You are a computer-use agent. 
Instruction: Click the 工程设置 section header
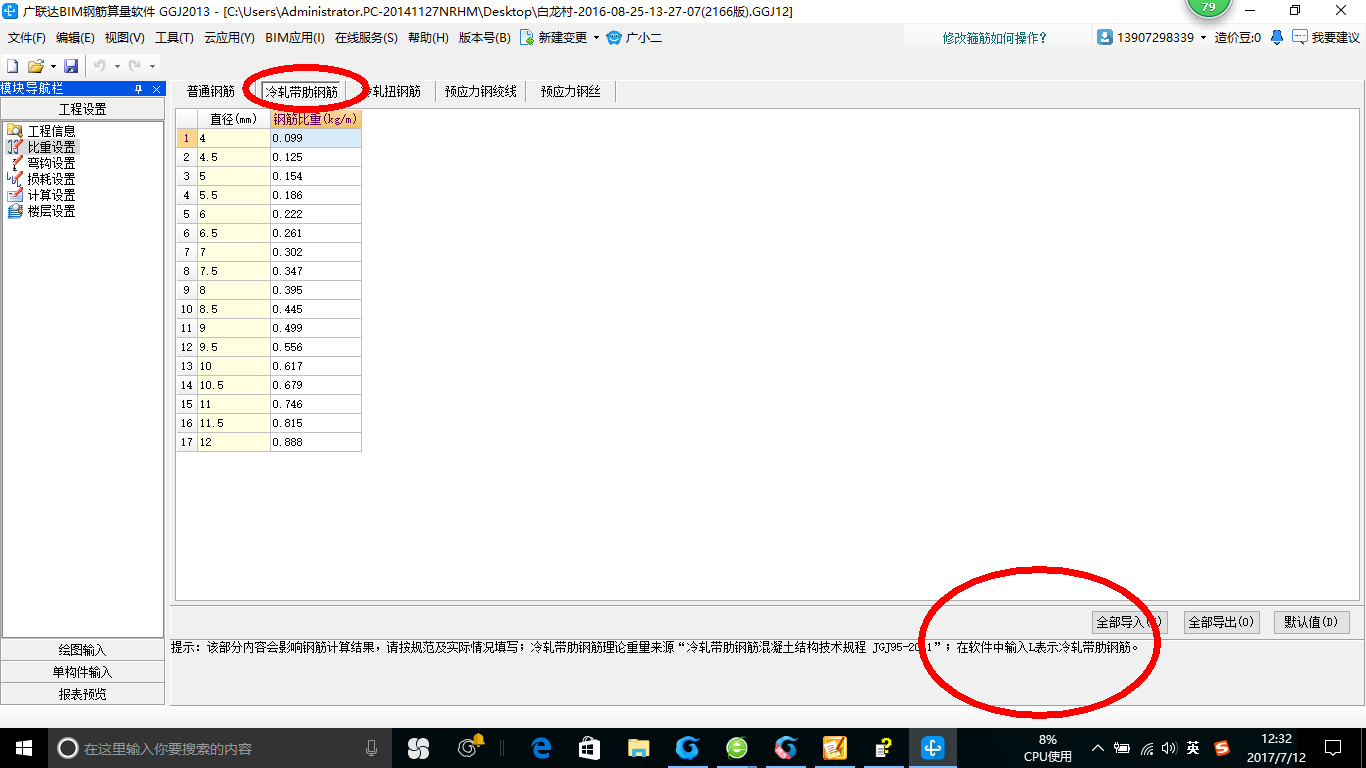click(82, 109)
